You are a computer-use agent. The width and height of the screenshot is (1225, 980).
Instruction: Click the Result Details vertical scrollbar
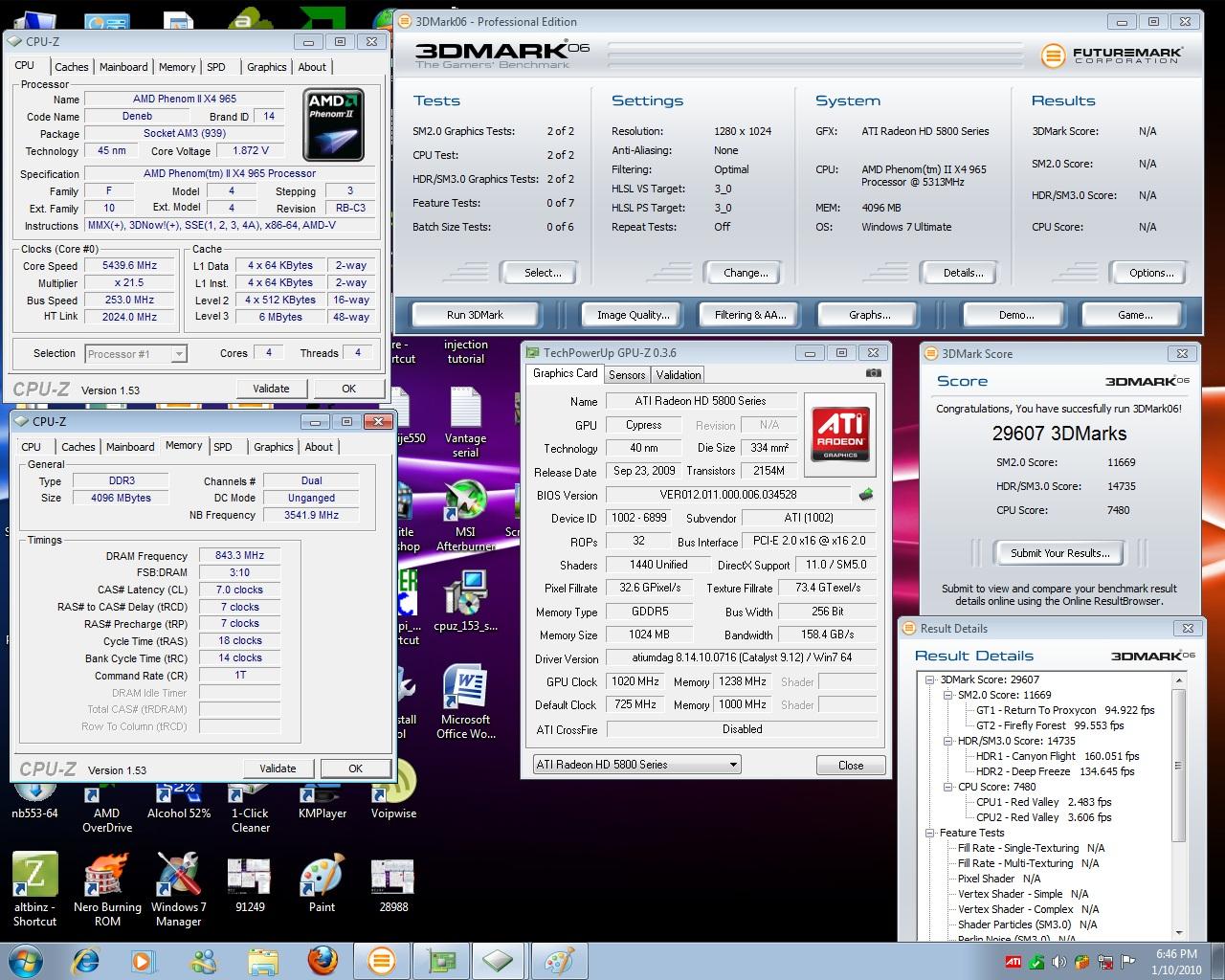coord(1179,806)
